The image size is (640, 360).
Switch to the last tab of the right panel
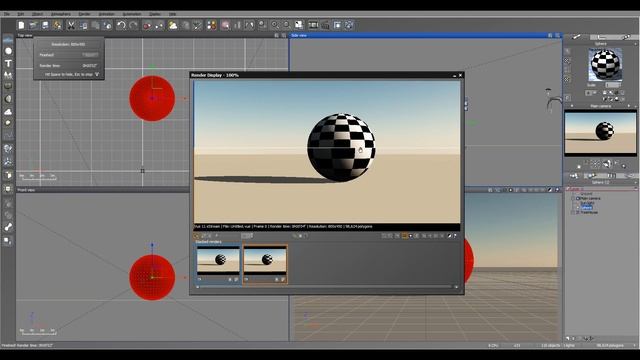(x=626, y=37)
